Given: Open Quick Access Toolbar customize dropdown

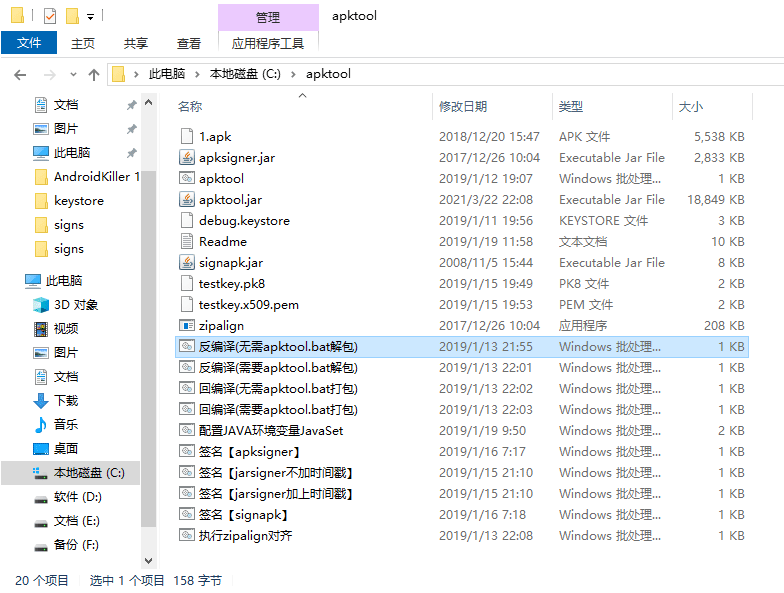Looking at the screenshot, I should 90,16.
